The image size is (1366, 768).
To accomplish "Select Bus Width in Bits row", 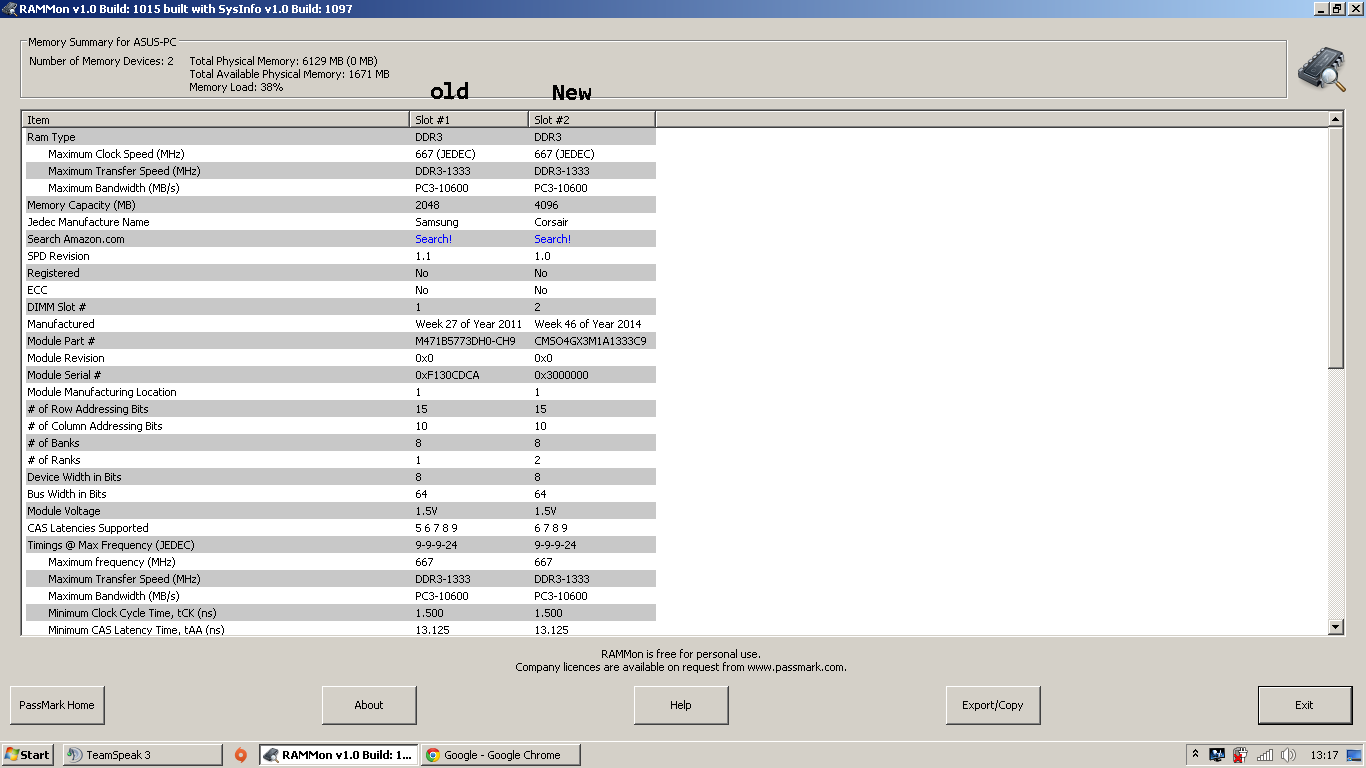I will tap(339, 494).
